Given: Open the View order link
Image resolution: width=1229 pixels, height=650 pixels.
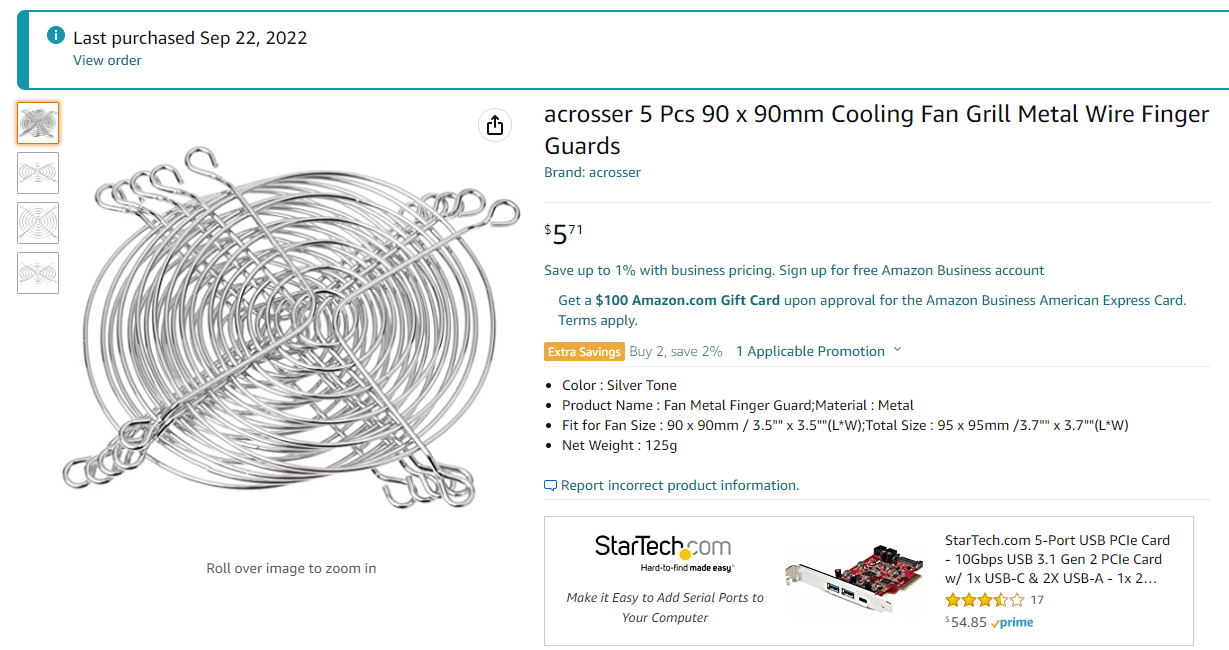Looking at the screenshot, I should coord(107,60).
